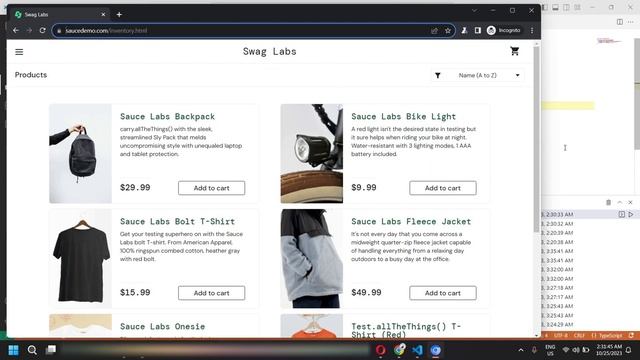Click the Incognito profile indicator
640x360 pixels.
point(504,31)
